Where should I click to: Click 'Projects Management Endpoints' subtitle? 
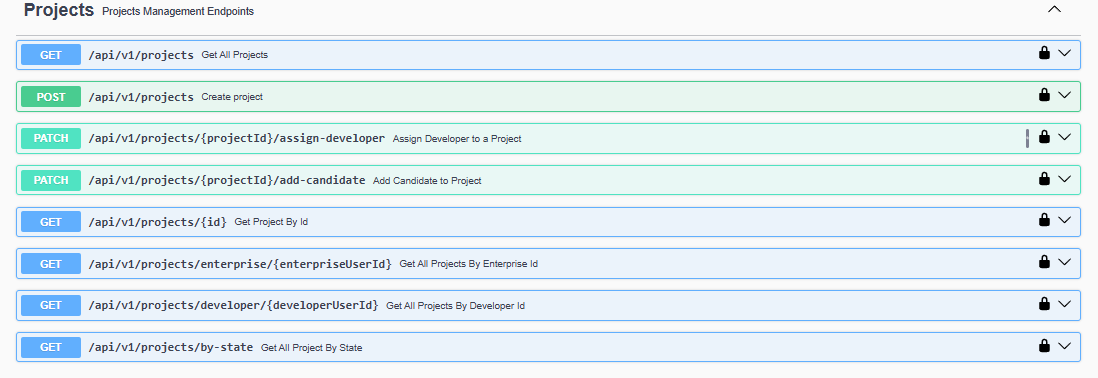[178, 12]
